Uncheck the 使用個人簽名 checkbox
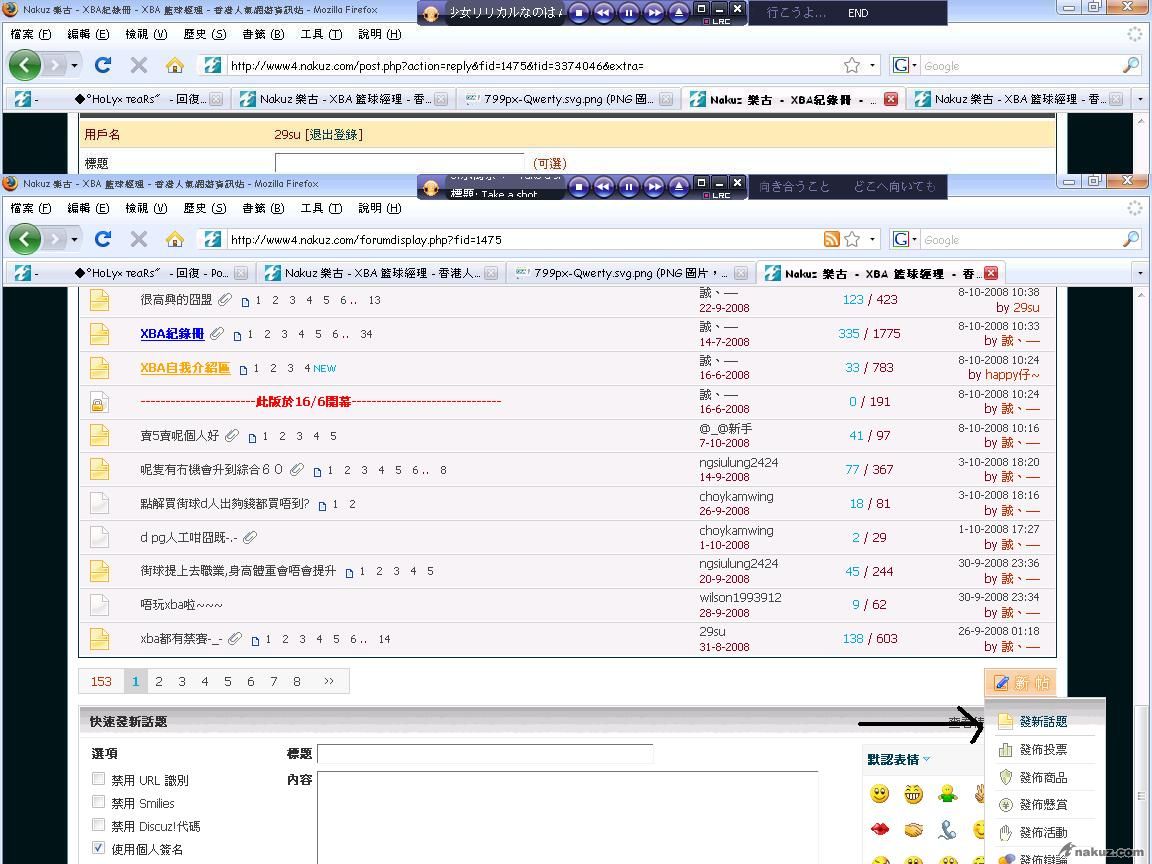Viewport: 1152px width, 864px height. [x=98, y=848]
